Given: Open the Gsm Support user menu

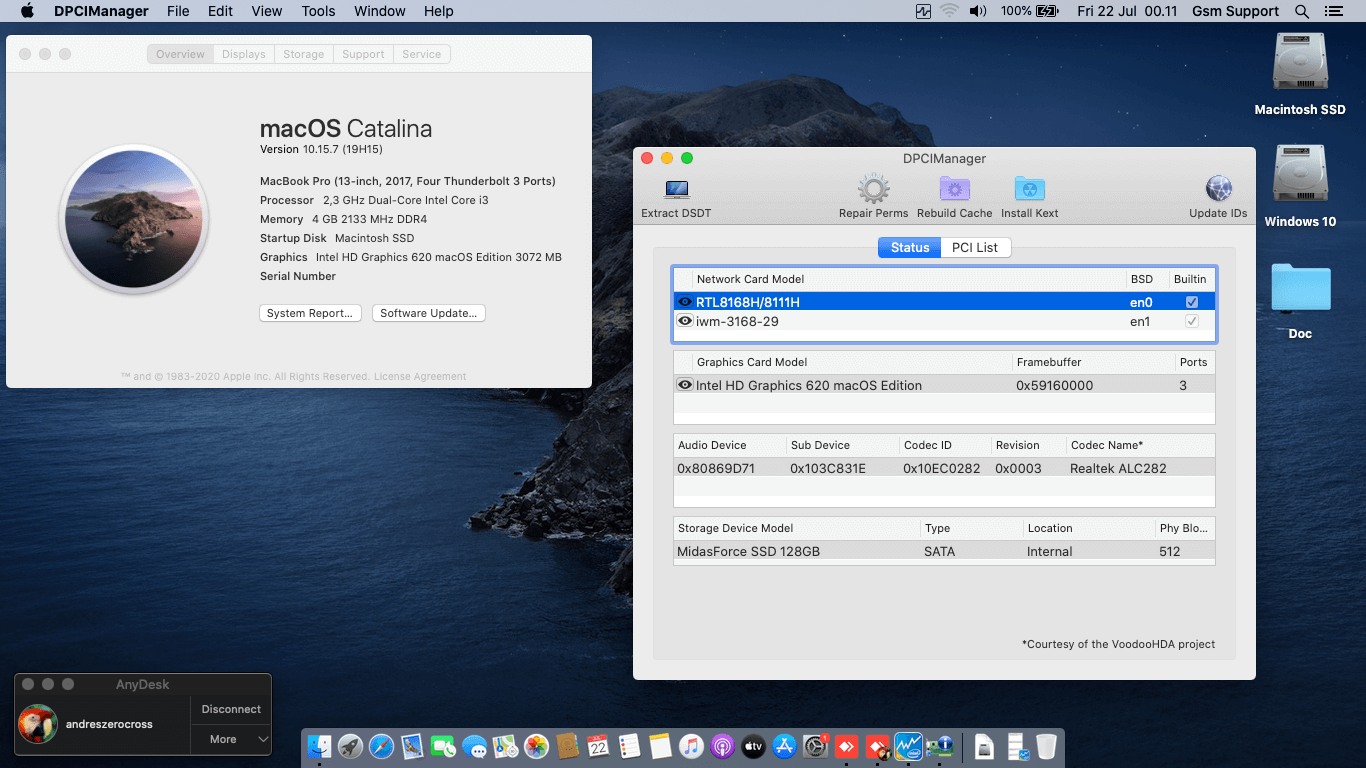Looking at the screenshot, I should 1235,11.
